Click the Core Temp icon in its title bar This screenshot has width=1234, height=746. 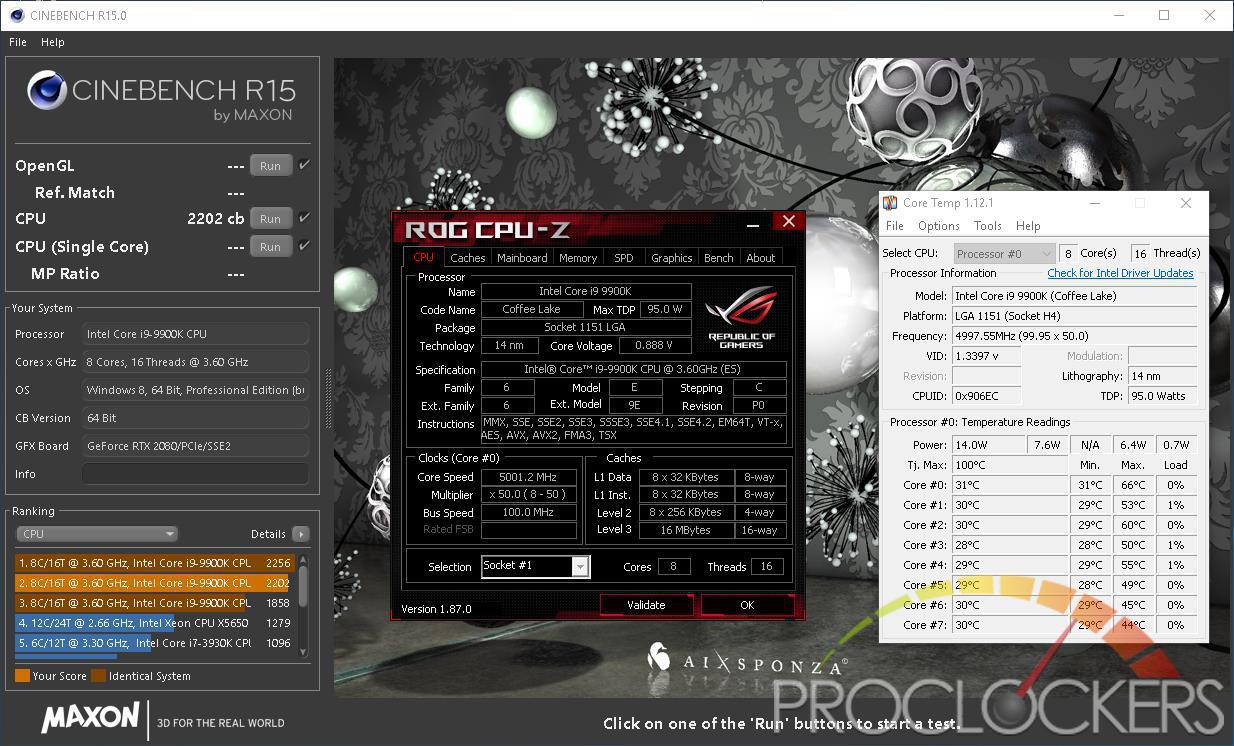click(x=890, y=203)
